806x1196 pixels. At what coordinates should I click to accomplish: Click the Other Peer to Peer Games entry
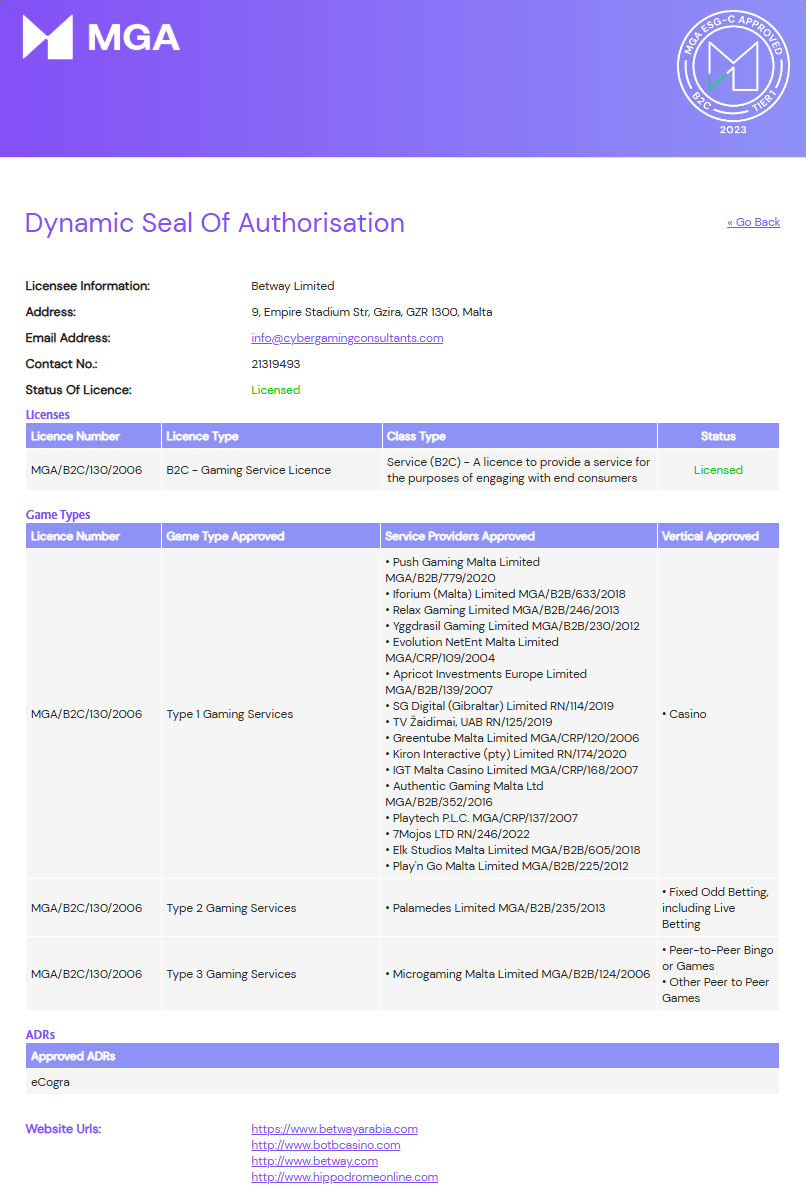coord(715,990)
